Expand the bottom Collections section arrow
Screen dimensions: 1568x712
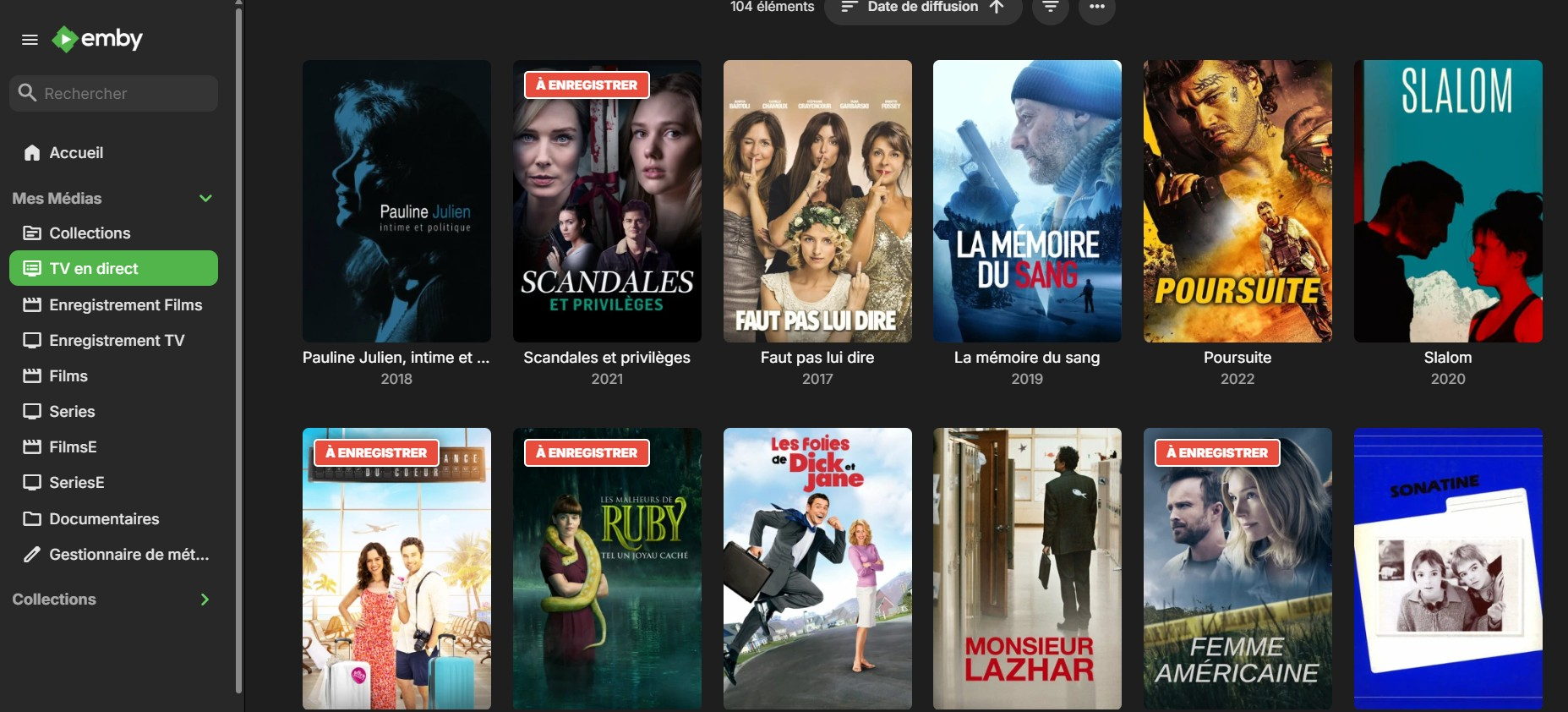tap(205, 600)
